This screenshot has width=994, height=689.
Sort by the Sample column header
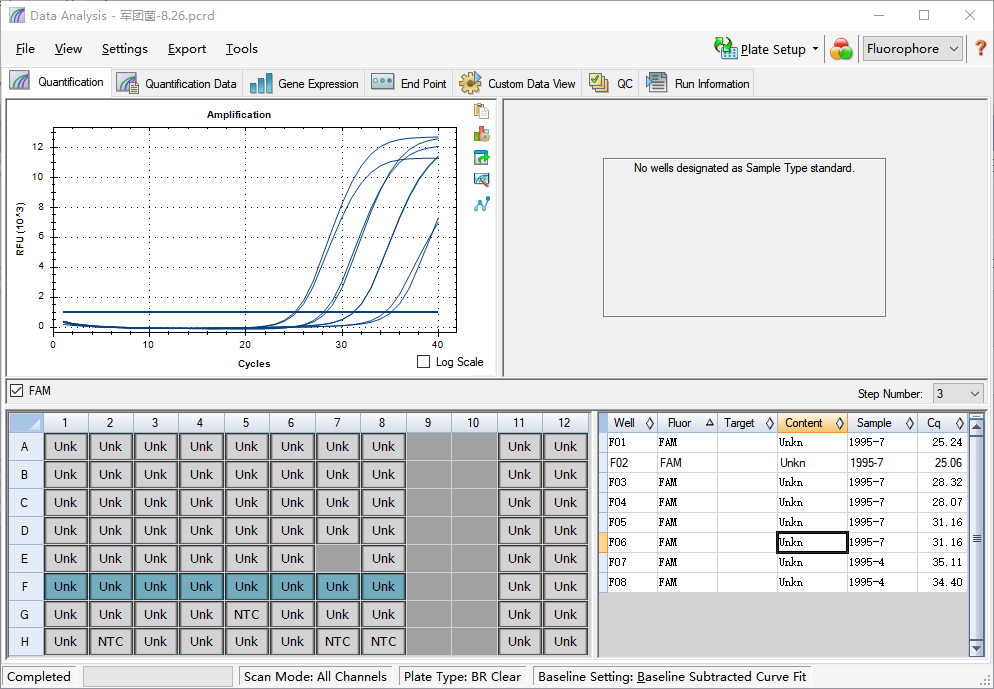pyautogui.click(x=882, y=423)
